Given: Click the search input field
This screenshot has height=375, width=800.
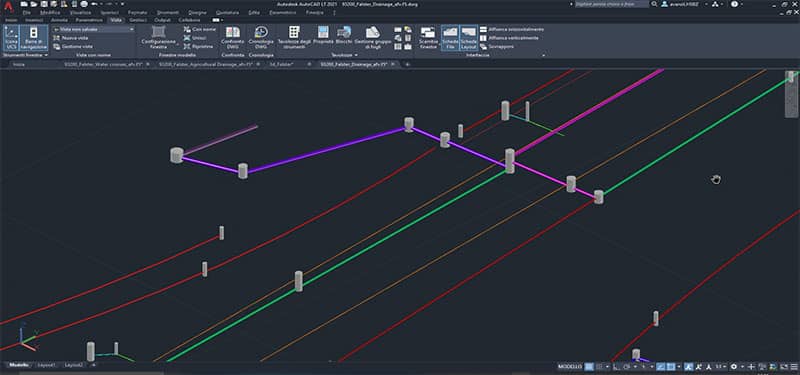Looking at the screenshot, I should [x=612, y=4].
